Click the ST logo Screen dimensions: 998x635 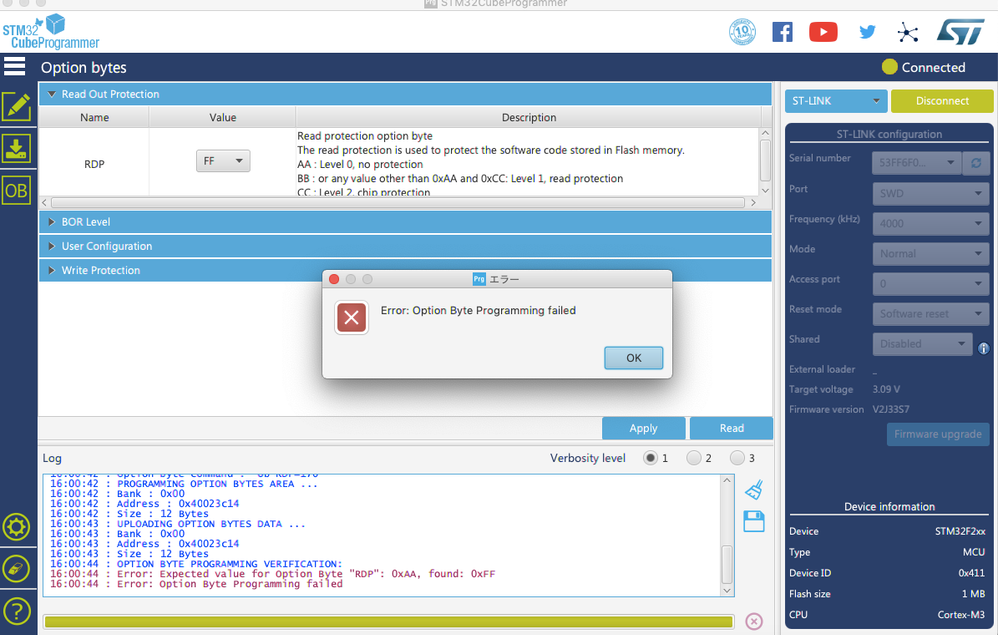coord(960,31)
